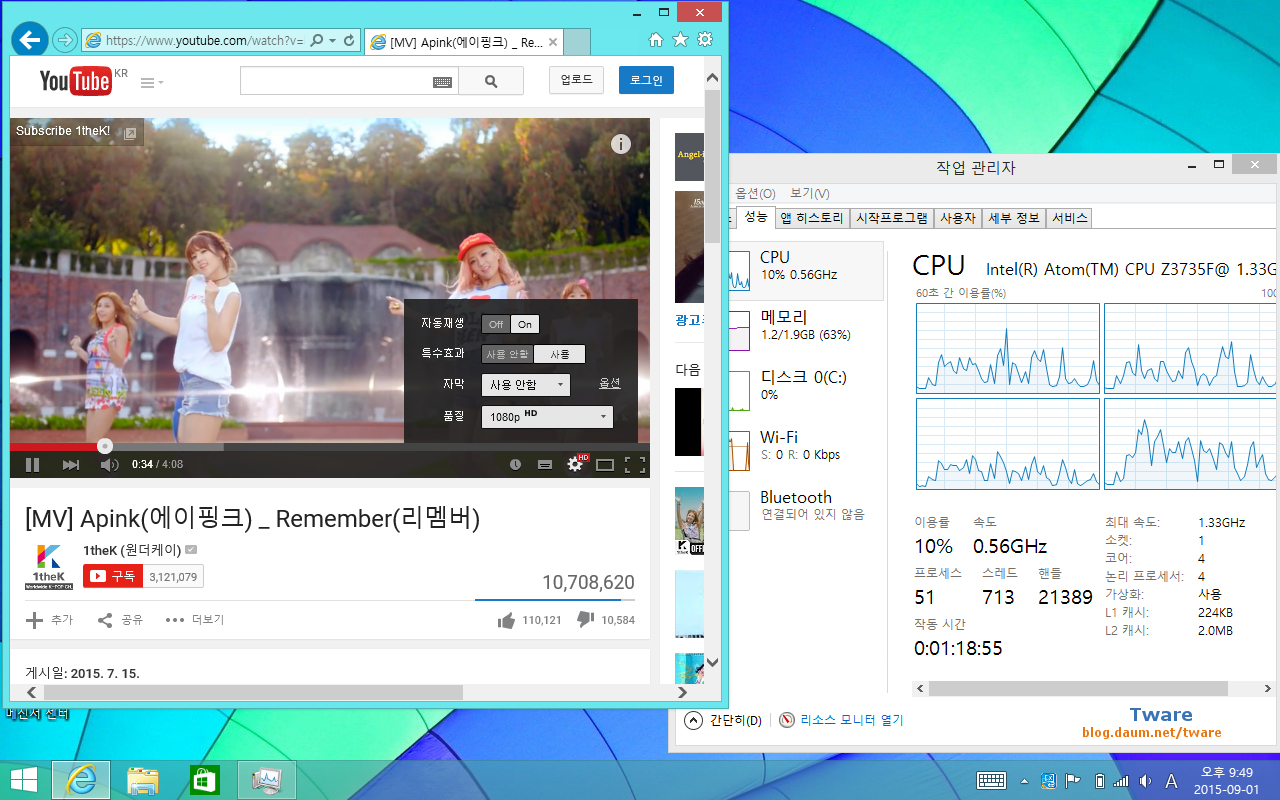Pause the video

pyautogui.click(x=32, y=464)
